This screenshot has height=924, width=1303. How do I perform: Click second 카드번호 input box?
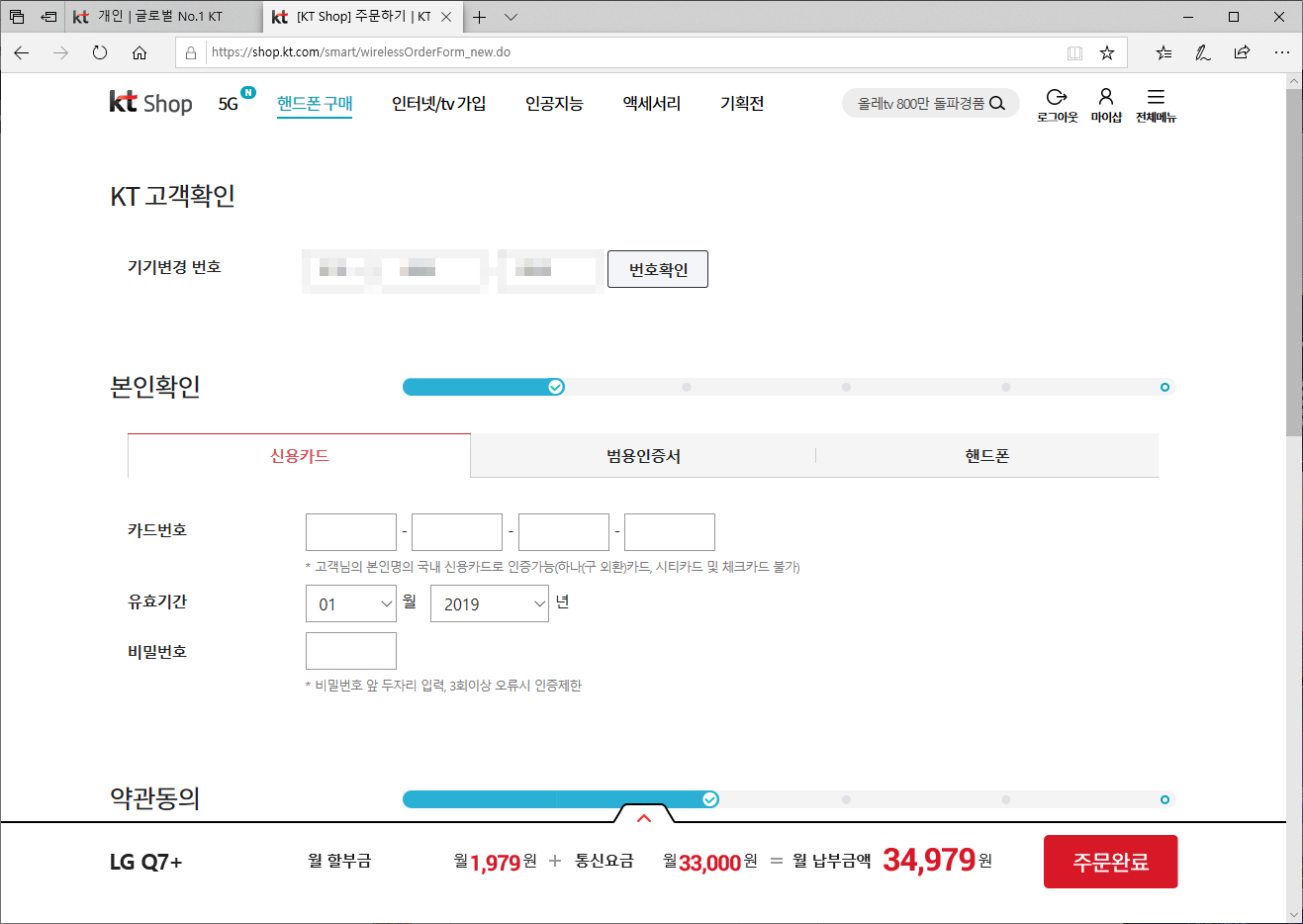click(457, 532)
